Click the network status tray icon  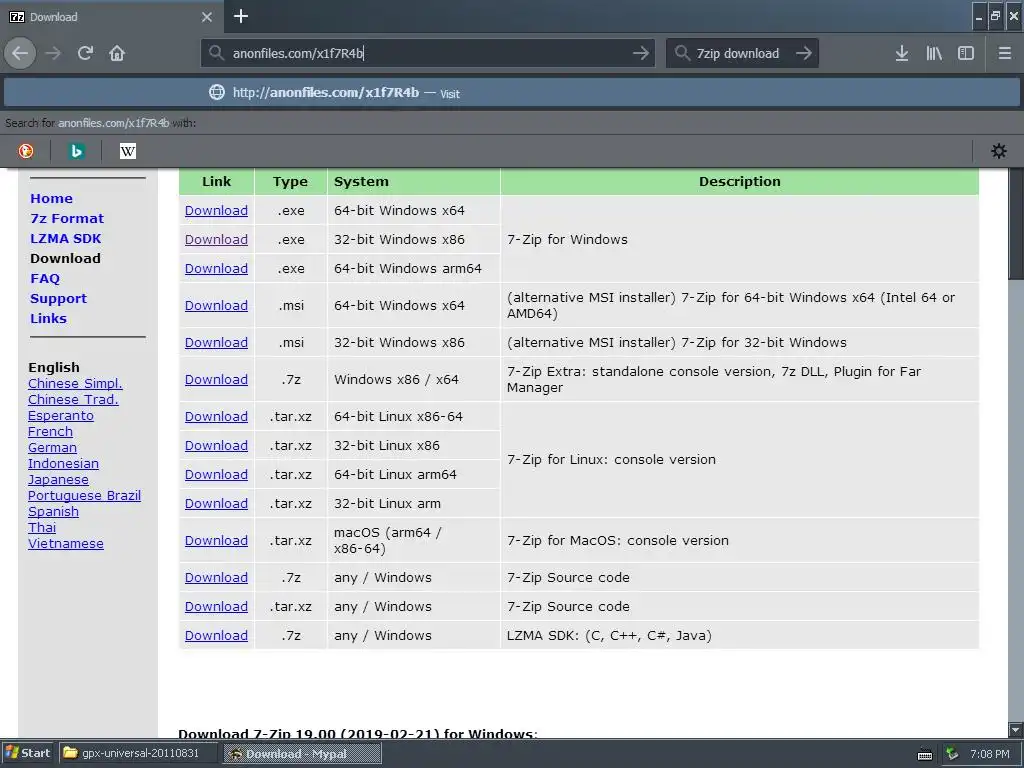point(952,754)
